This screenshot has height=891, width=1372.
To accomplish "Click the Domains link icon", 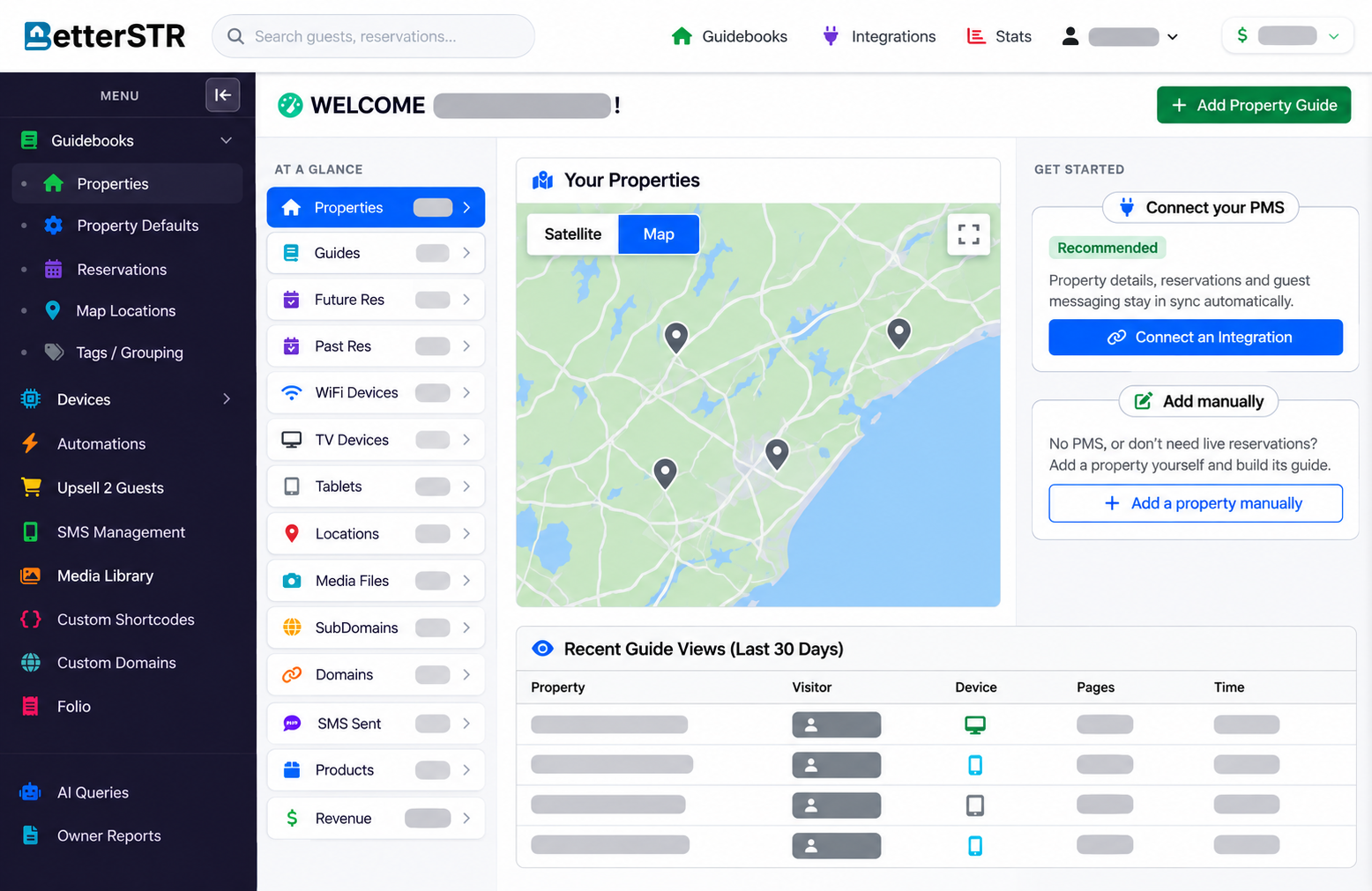I will [x=292, y=674].
